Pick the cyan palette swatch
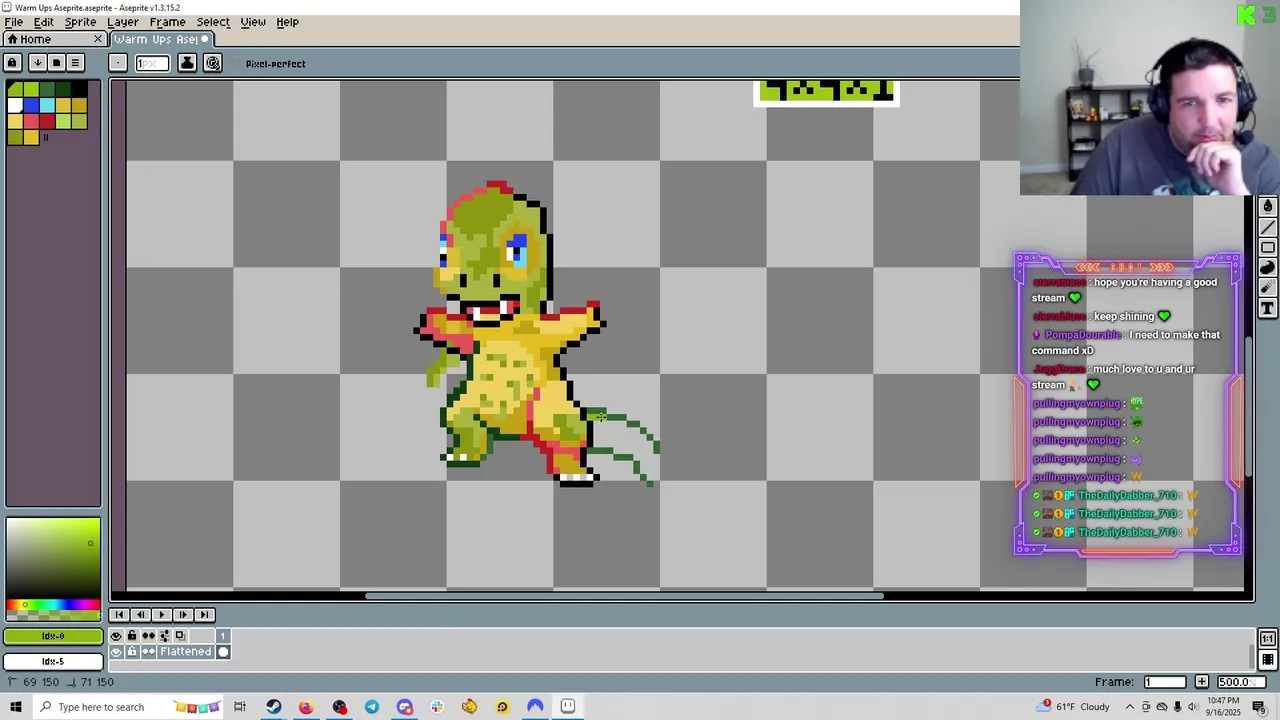This screenshot has height=720, width=1280. [47, 105]
